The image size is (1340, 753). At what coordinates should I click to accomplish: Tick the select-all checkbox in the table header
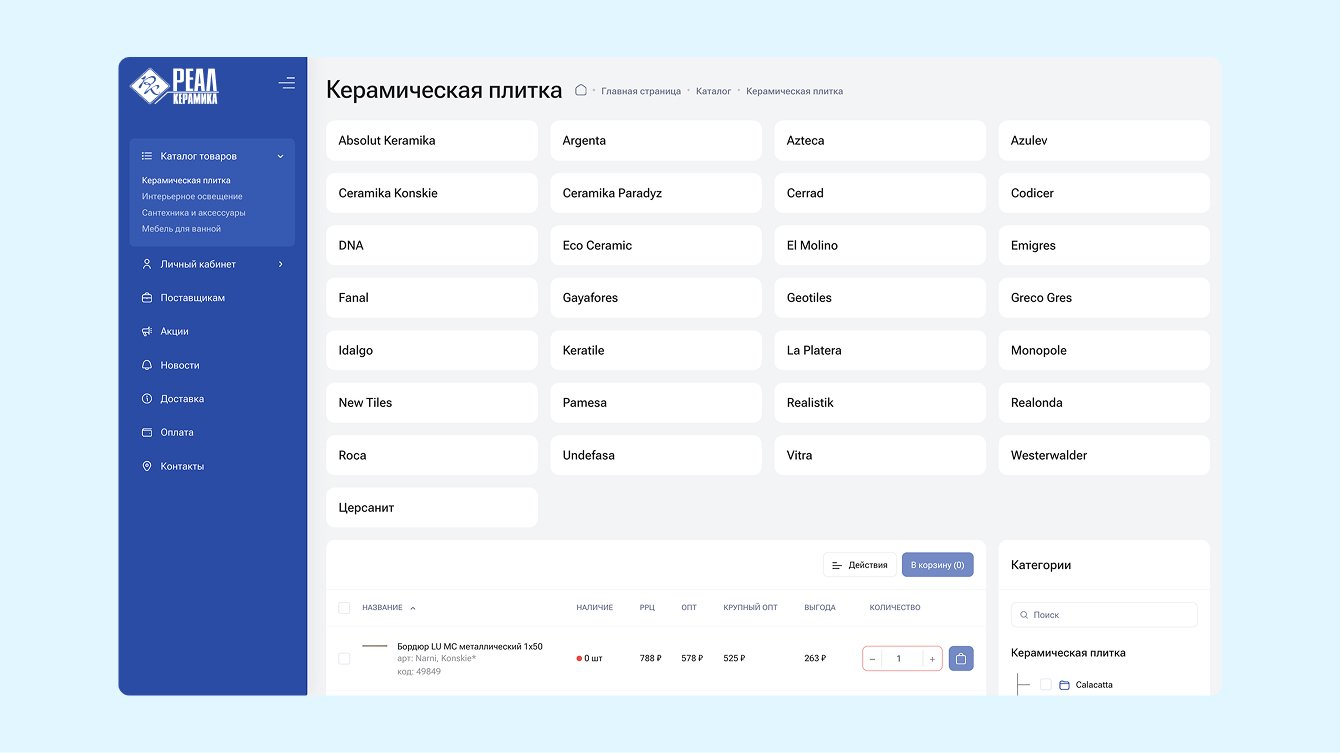click(x=344, y=608)
